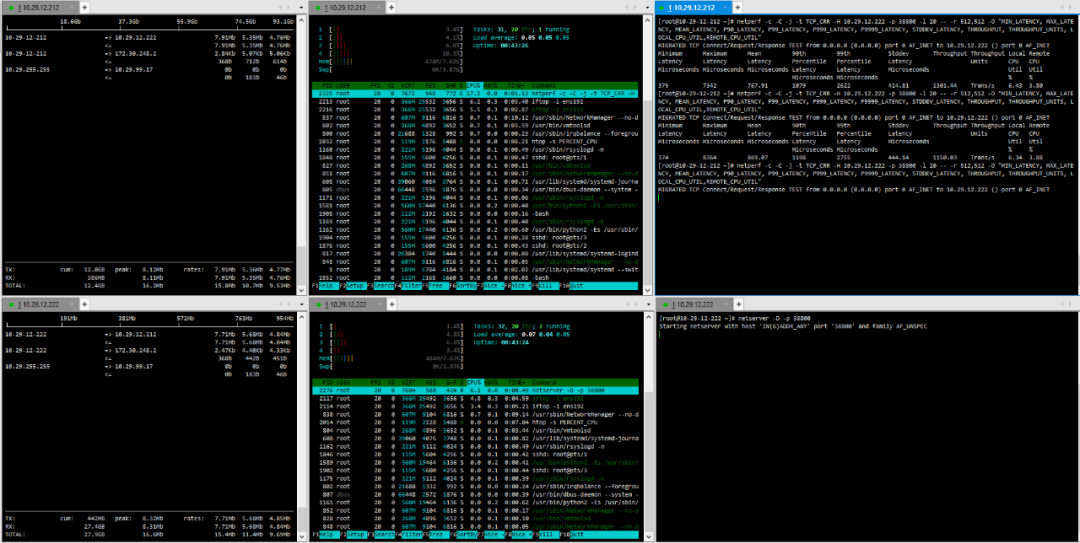Viewport: 1080px width, 543px height.
Task: Click F5 Tree in 10.29.12.212 htop
Action: click(434, 285)
